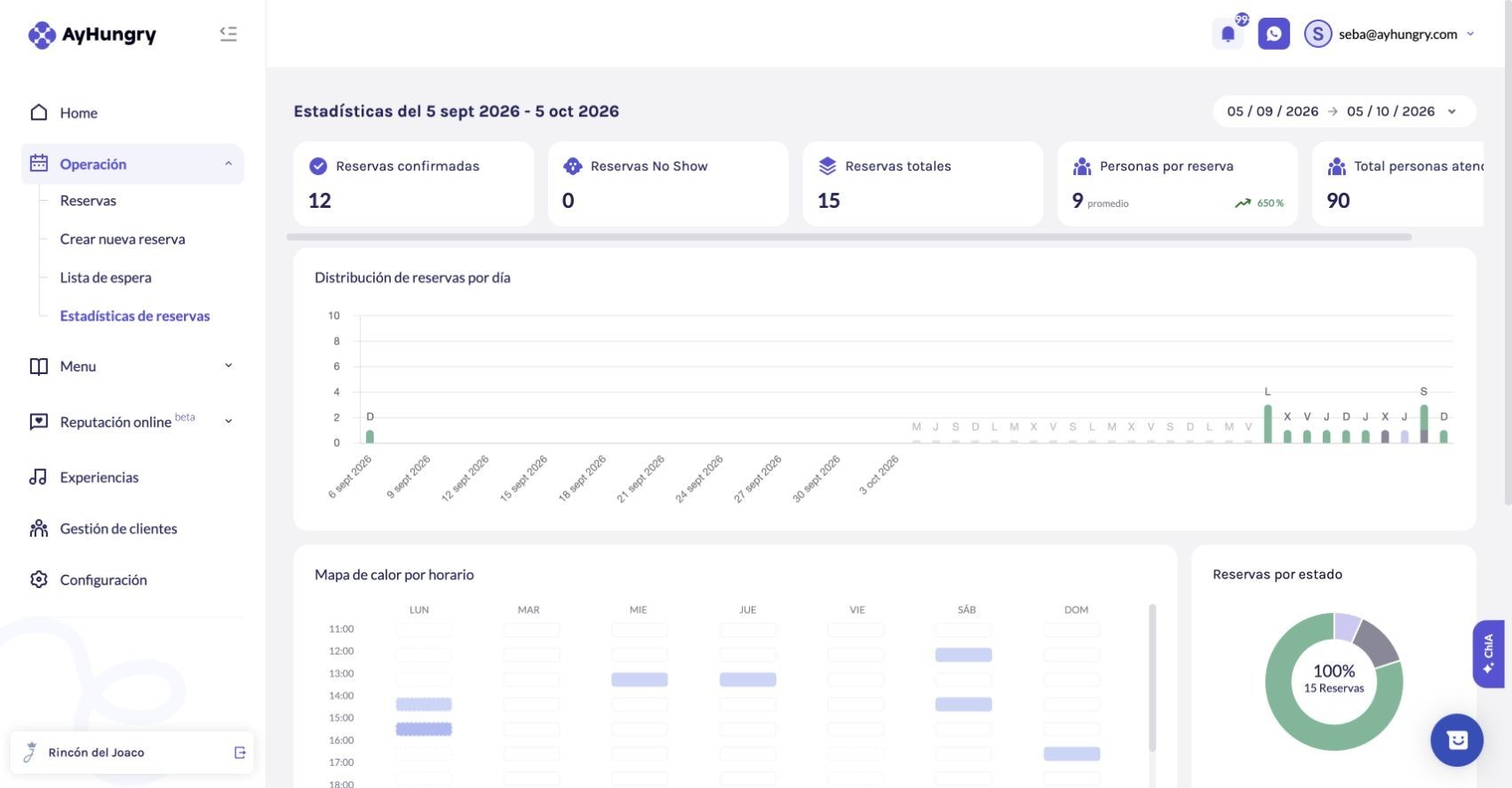Click the Home house icon
The image size is (1512, 788).
point(38,113)
